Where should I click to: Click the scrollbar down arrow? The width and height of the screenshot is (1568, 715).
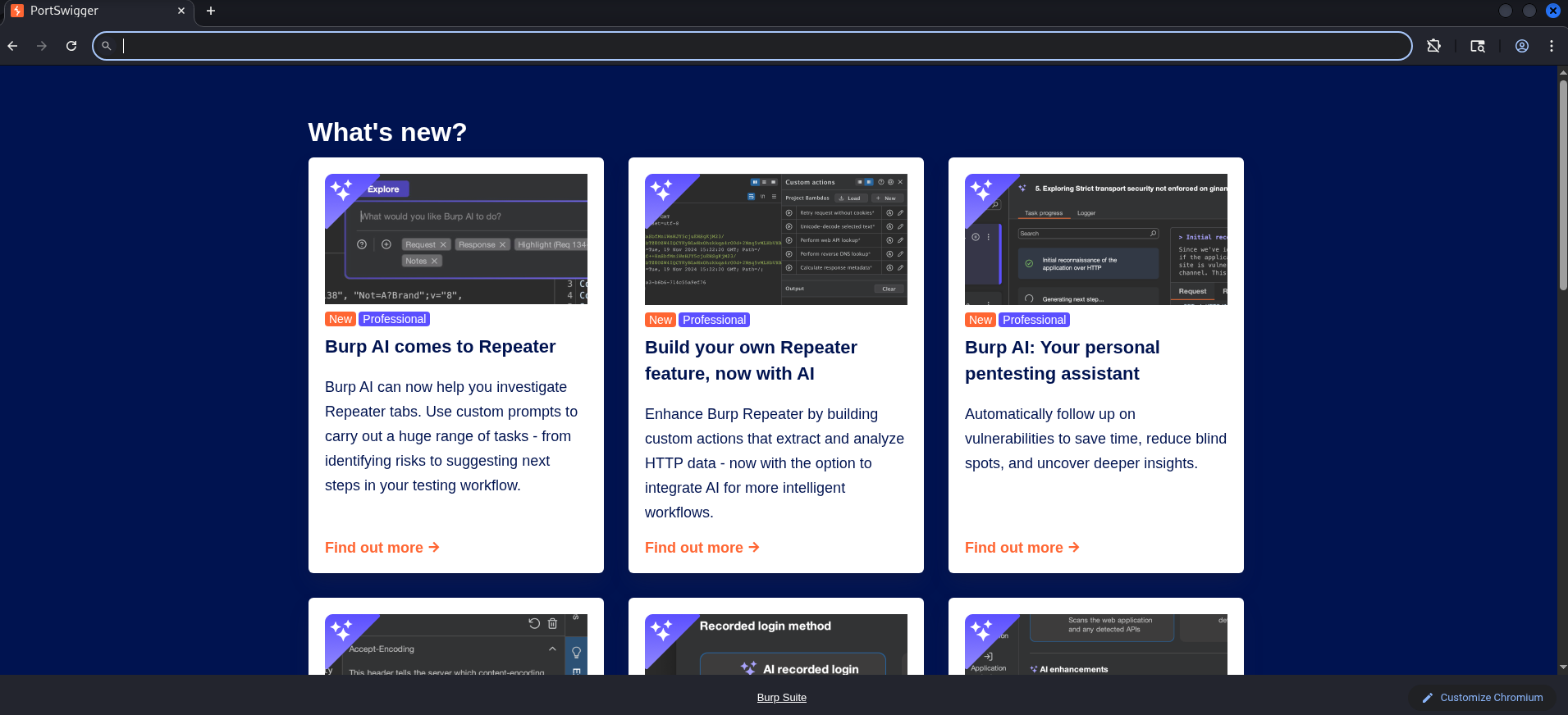1562,667
